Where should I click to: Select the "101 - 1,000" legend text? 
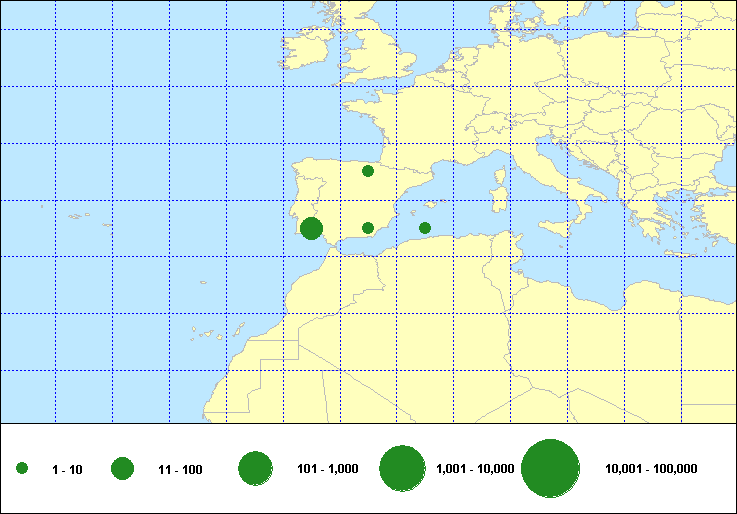pyautogui.click(x=328, y=469)
